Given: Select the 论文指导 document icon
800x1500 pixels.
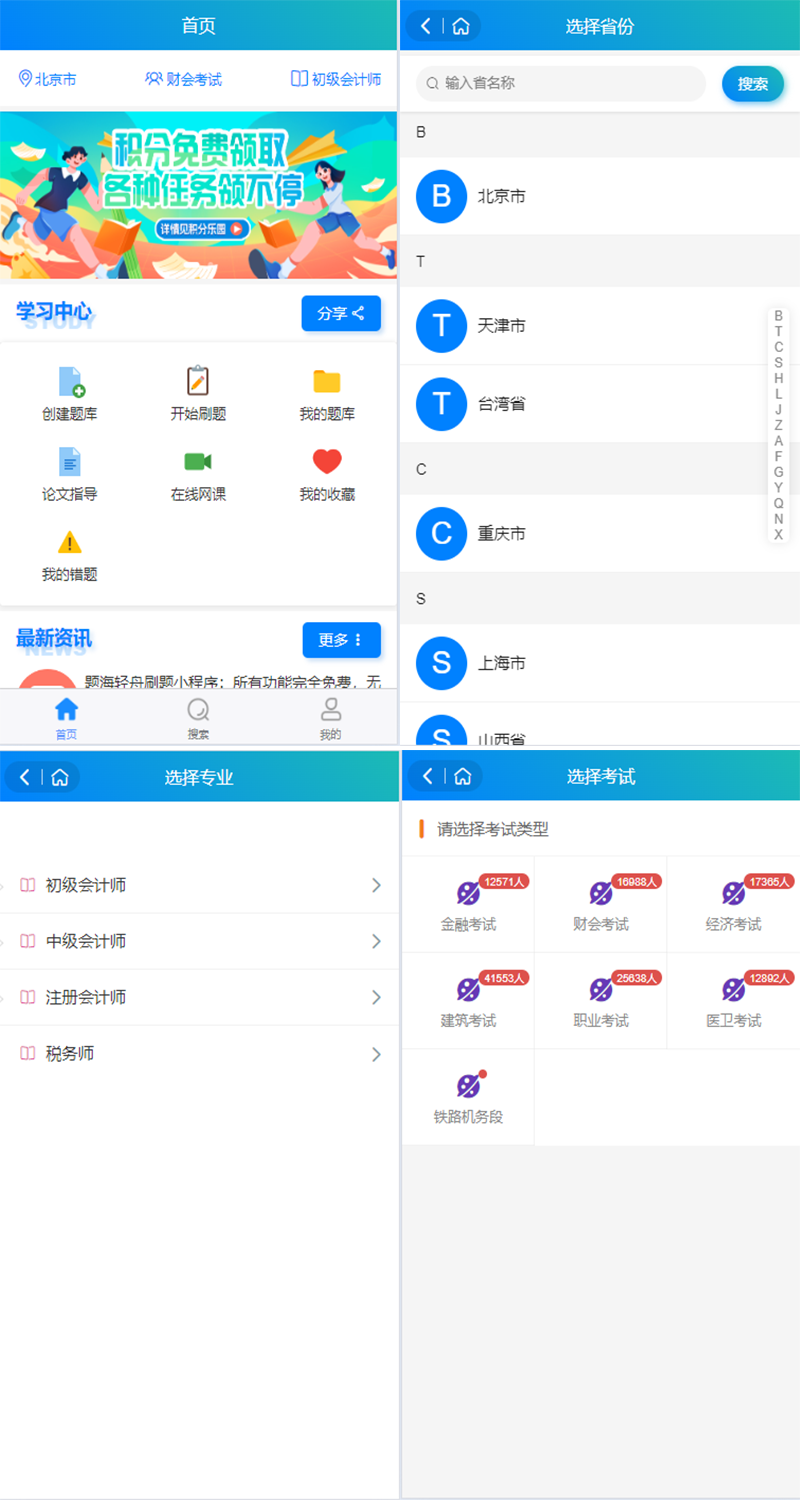Looking at the screenshot, I should [70, 461].
